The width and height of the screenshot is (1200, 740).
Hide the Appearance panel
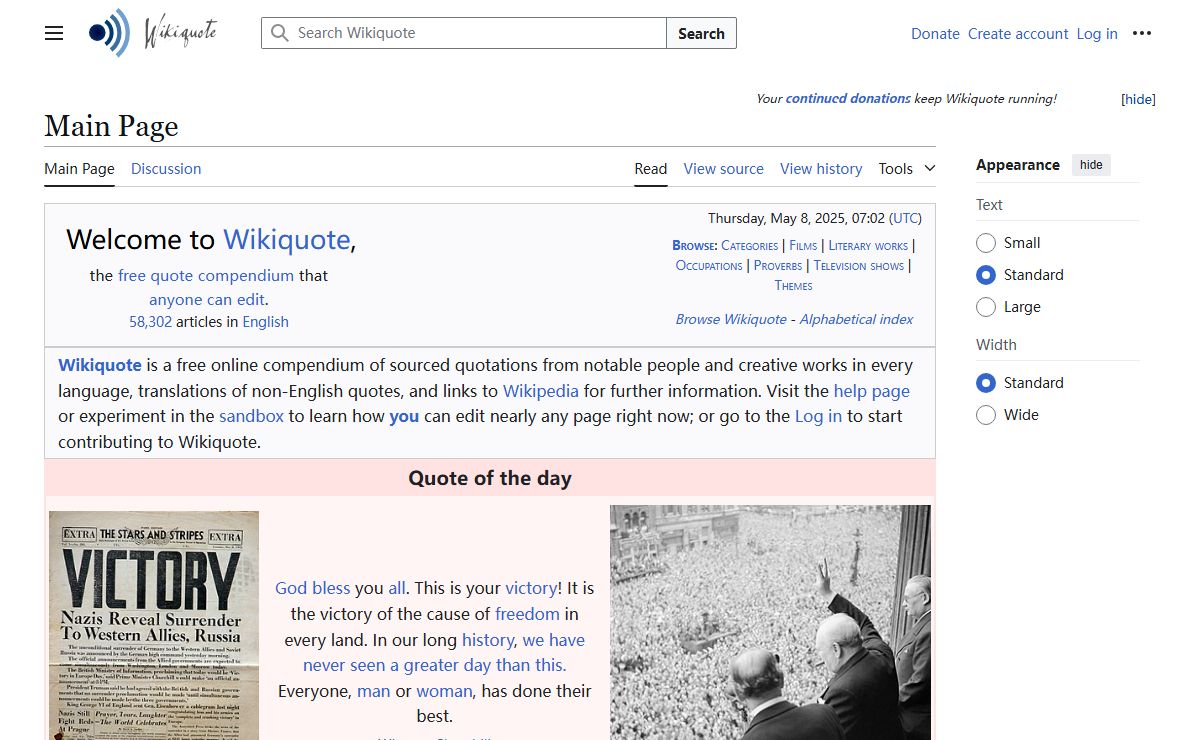[x=1091, y=165]
